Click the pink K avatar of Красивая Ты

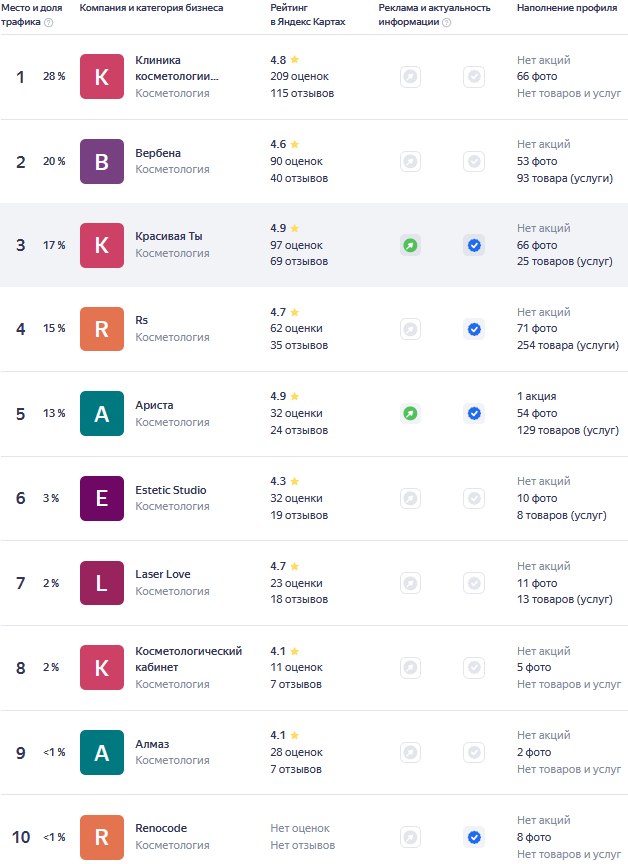(102, 245)
